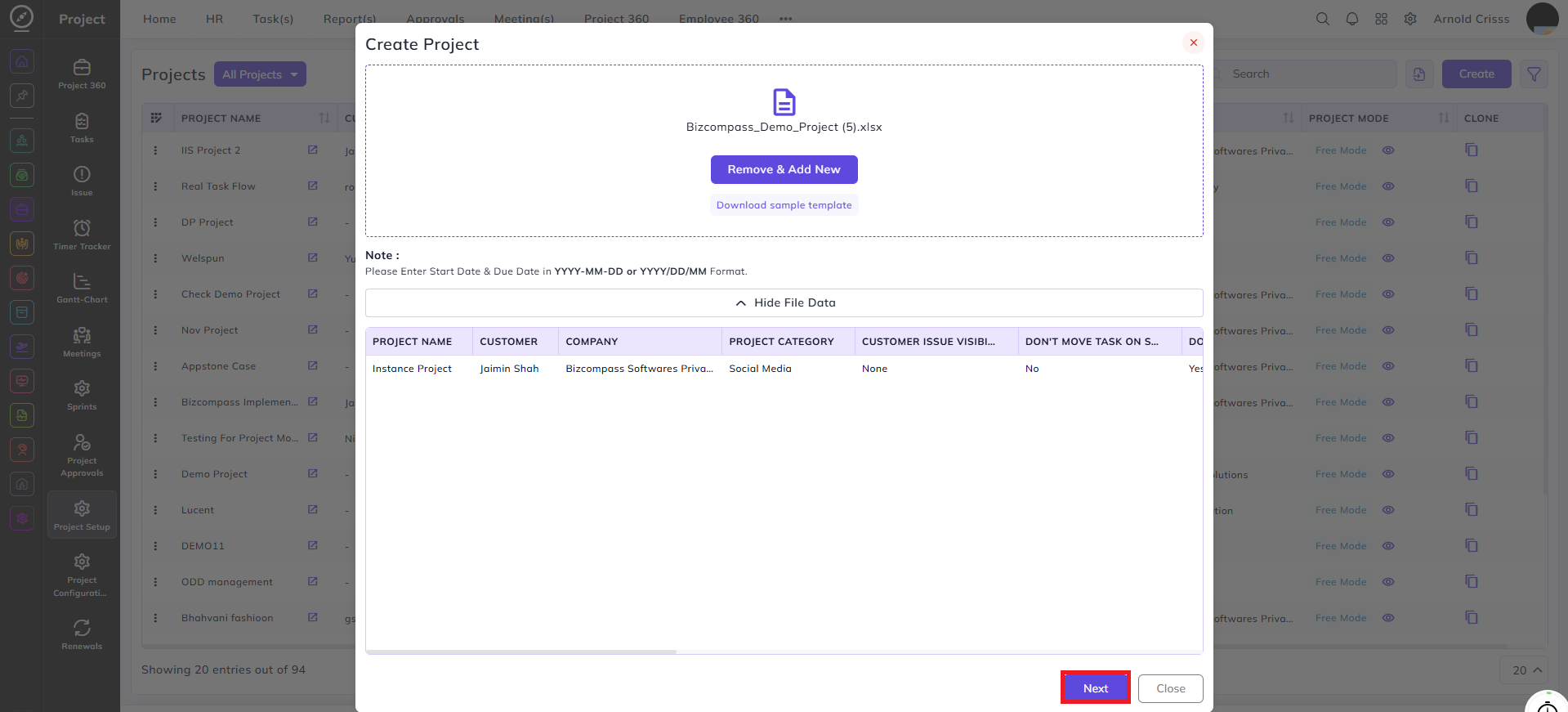Open the Welspun external link icon
Screen dimensions: 1568x712
pos(312,257)
